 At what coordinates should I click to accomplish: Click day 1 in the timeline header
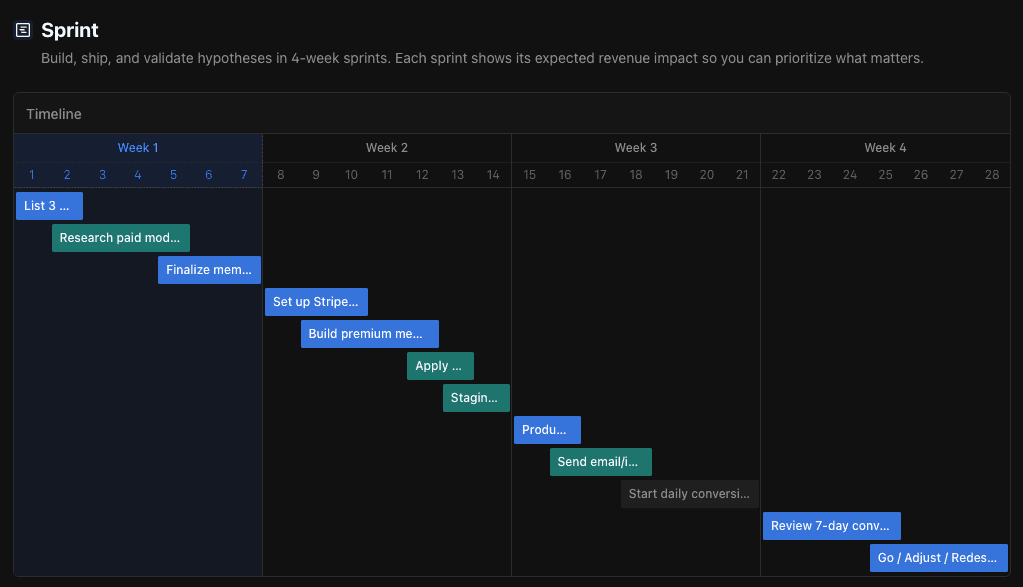32,175
